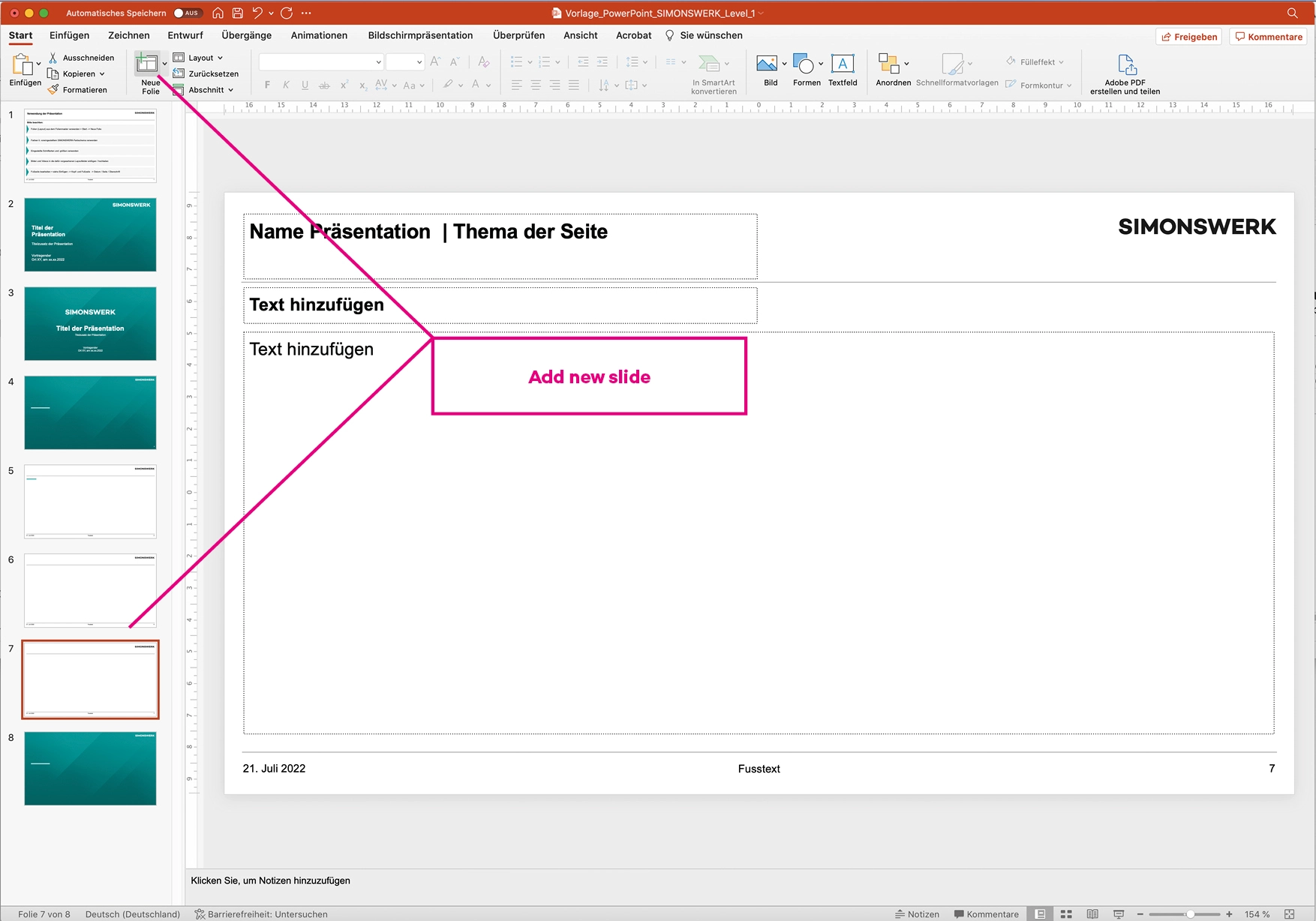Open the Anordnen dropdown arrow
1316x921 pixels.
(906, 64)
